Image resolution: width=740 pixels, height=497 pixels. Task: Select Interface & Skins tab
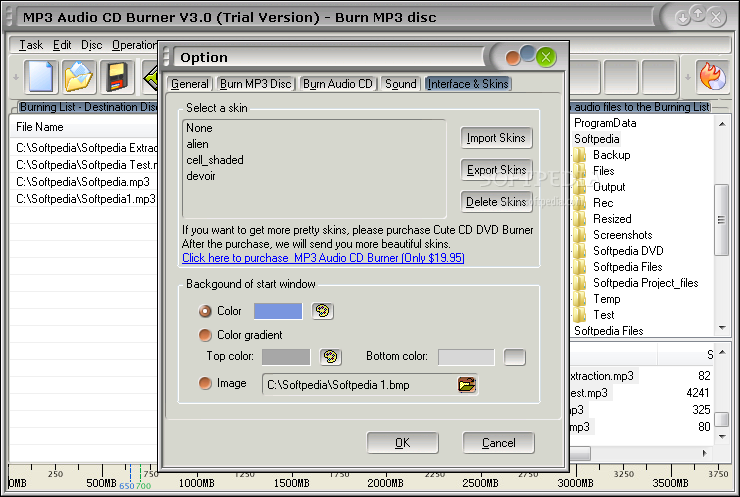pyautogui.click(x=468, y=84)
